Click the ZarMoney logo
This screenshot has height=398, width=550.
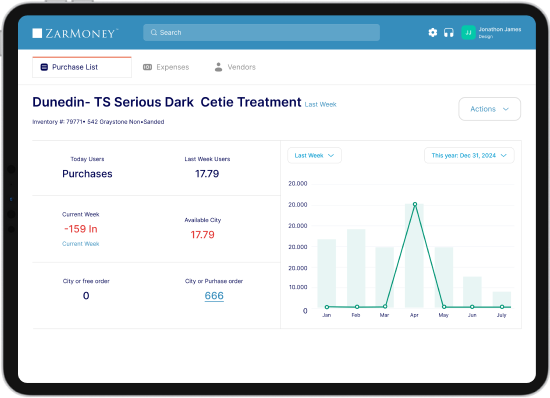coord(75,33)
